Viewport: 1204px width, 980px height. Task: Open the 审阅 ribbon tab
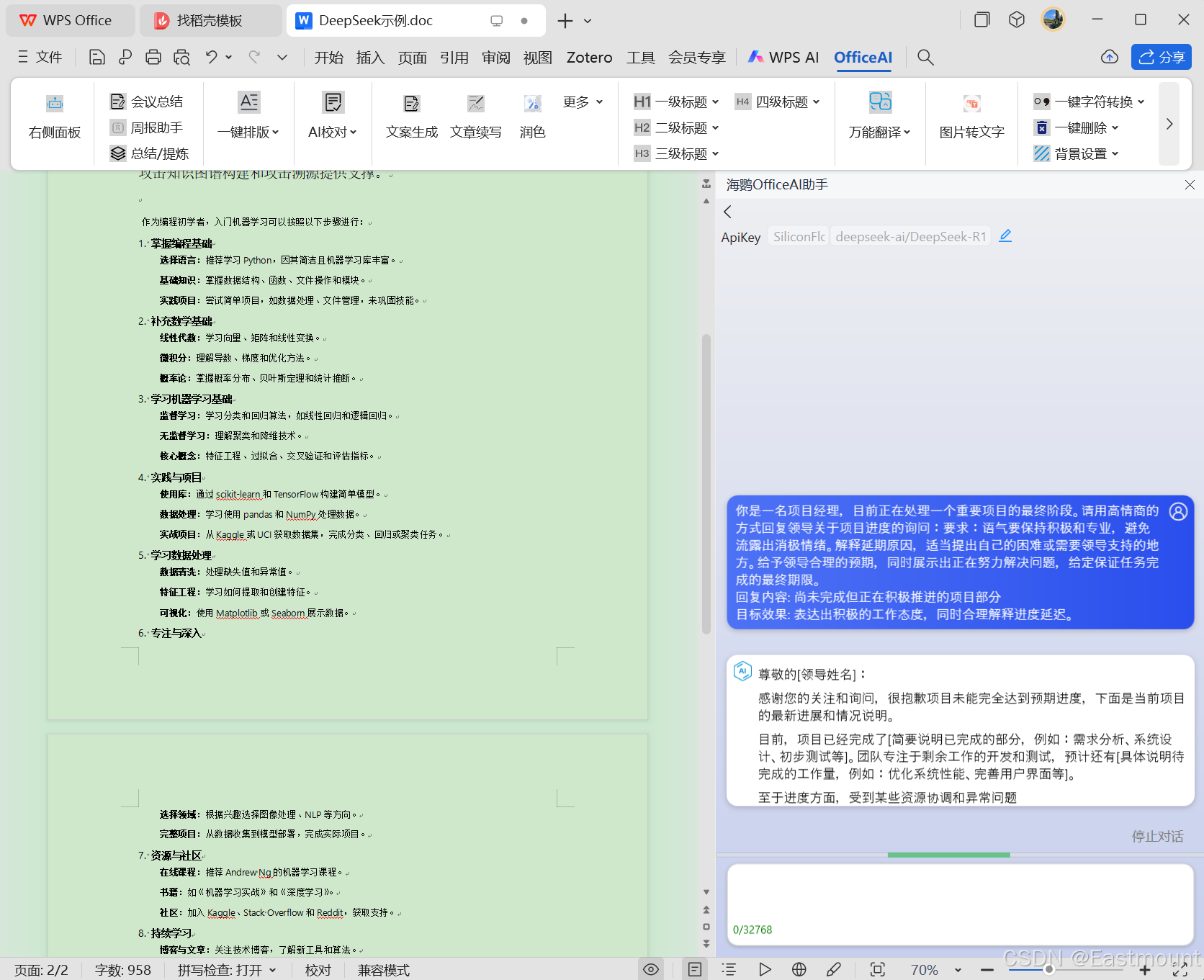coord(496,58)
